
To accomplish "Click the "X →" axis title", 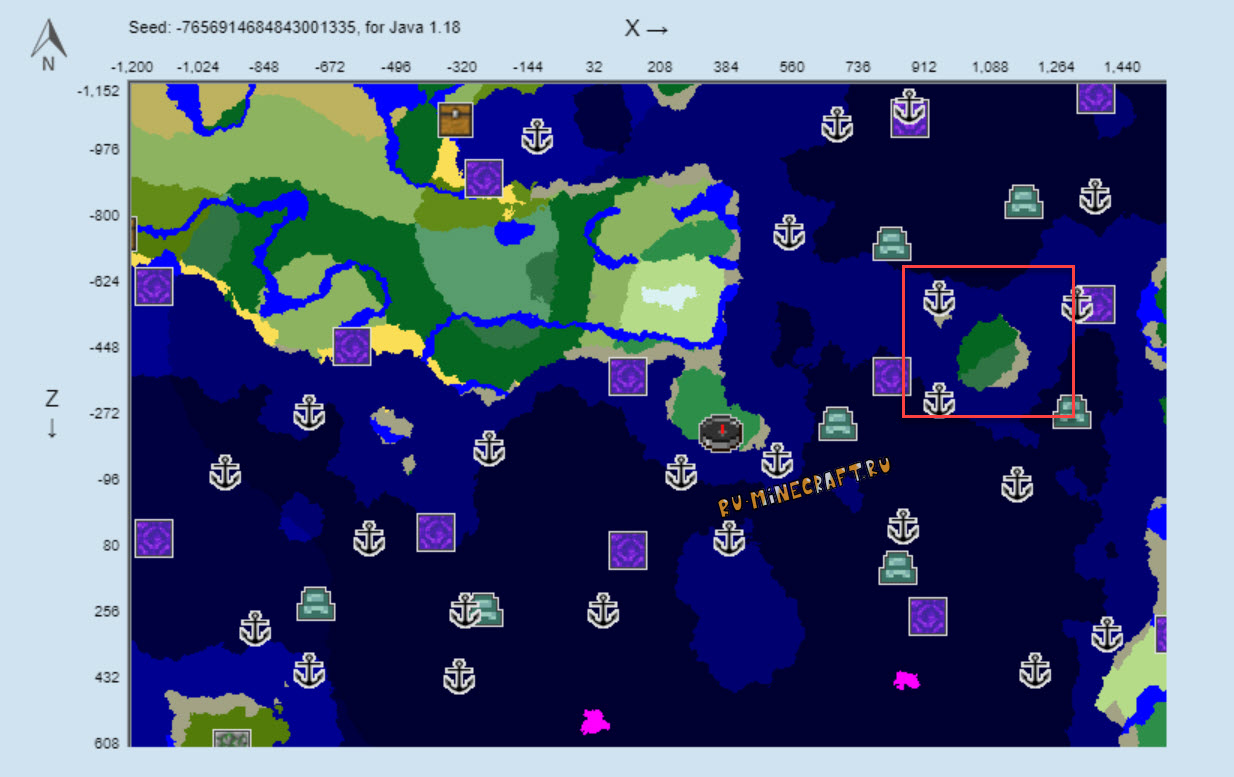I will point(646,29).
